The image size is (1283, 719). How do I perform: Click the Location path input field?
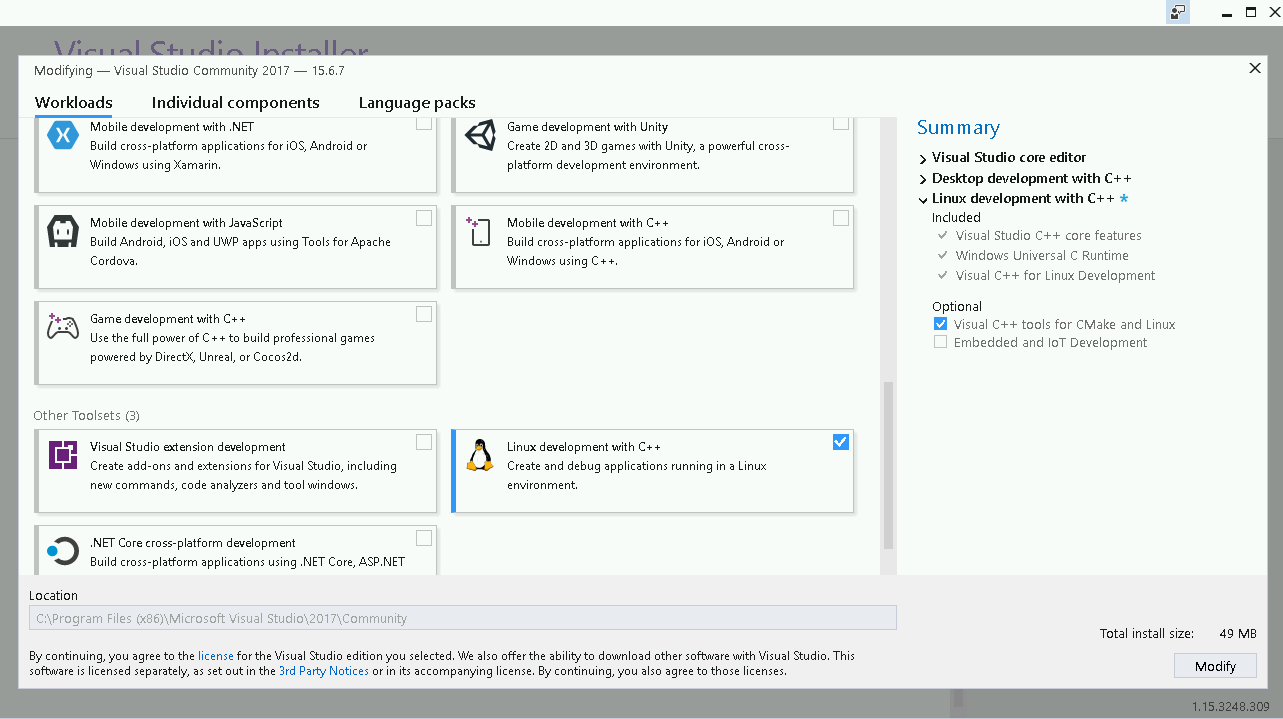pyautogui.click(x=463, y=618)
